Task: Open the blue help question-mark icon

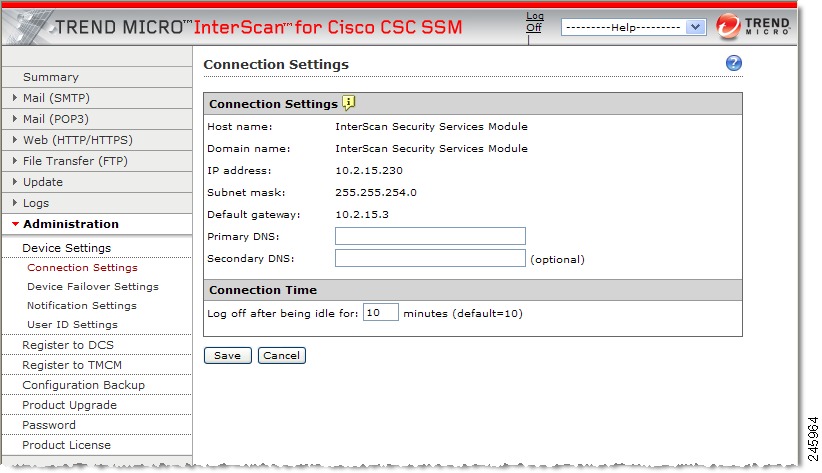Action: click(733, 63)
